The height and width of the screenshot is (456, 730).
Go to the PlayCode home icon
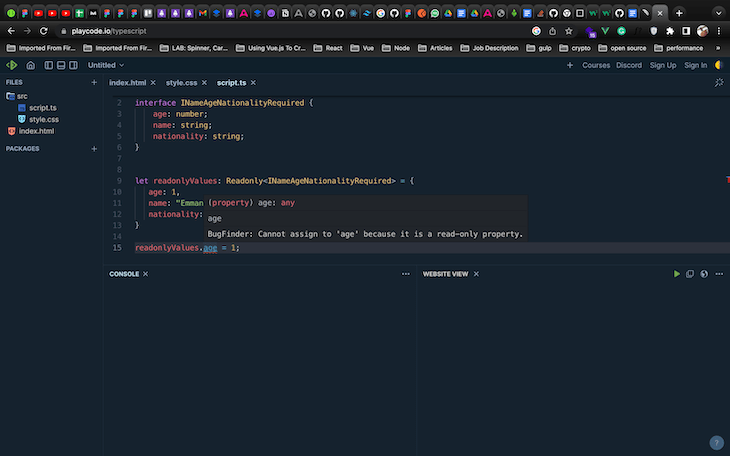[x=30, y=65]
